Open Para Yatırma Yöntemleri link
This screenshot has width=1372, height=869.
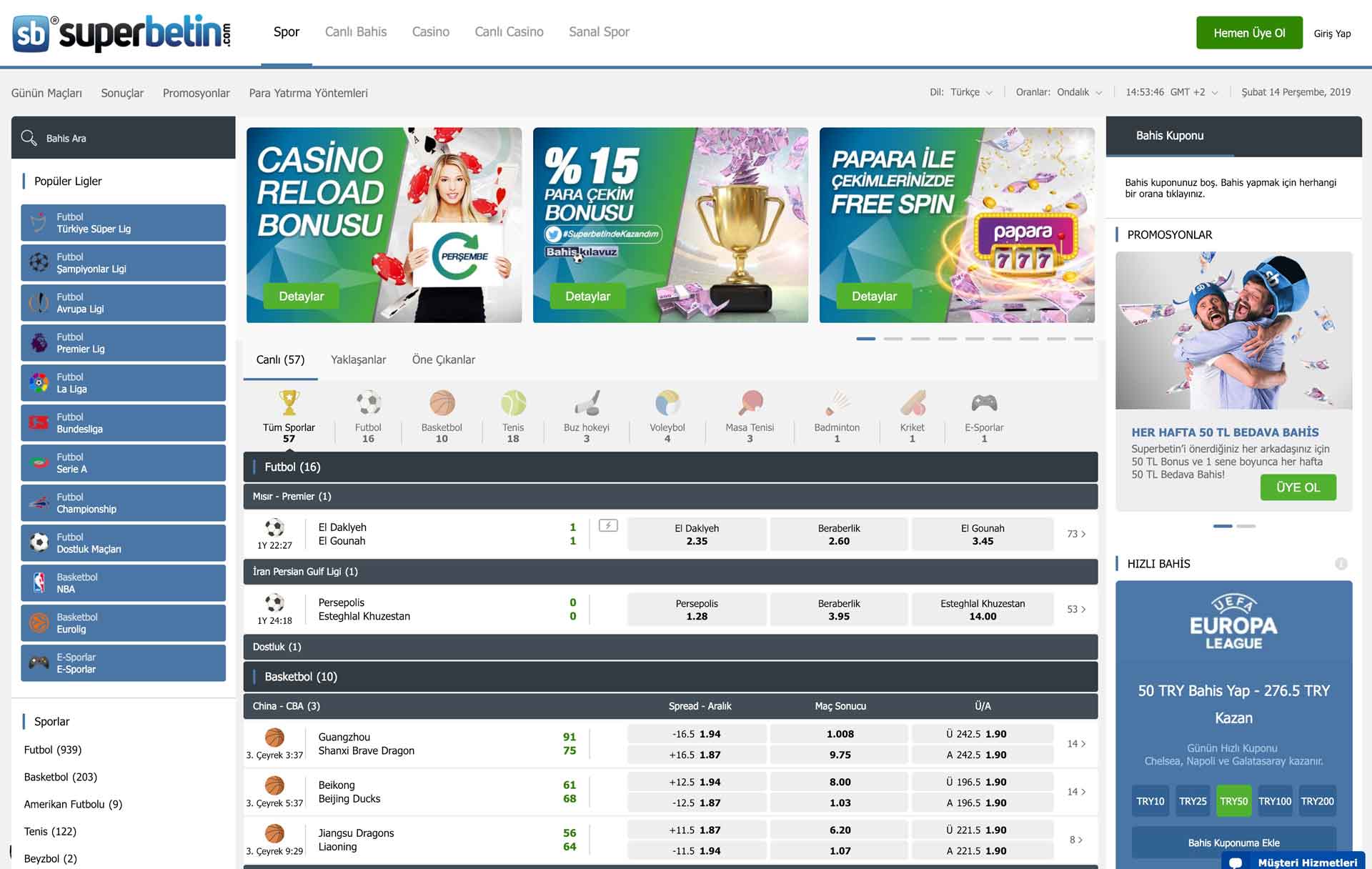click(x=308, y=93)
